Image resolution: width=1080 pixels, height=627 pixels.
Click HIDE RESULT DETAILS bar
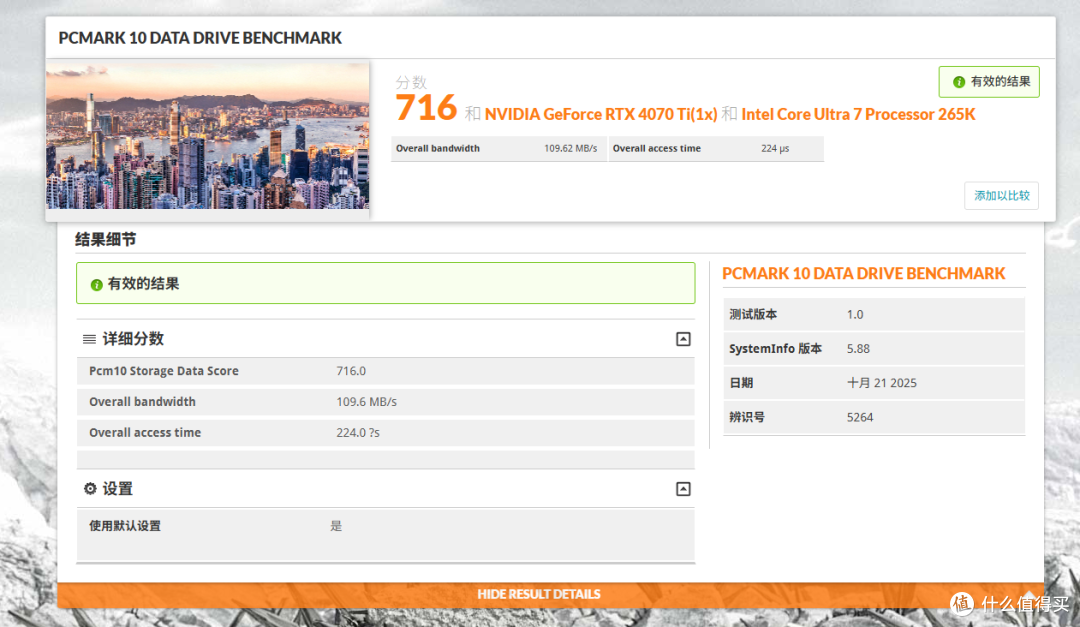550,595
